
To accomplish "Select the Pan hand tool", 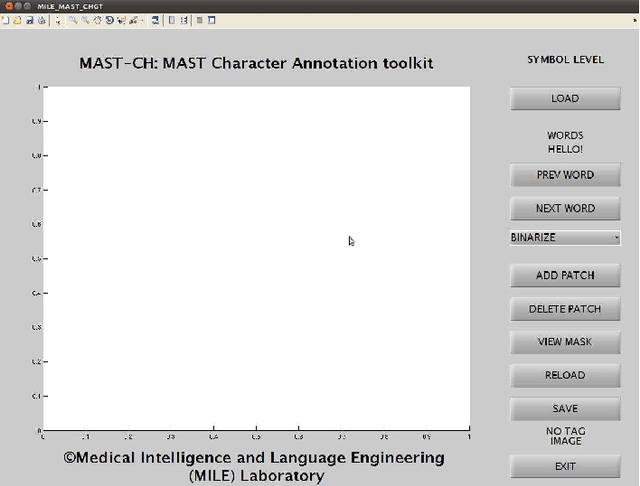I will point(97,20).
